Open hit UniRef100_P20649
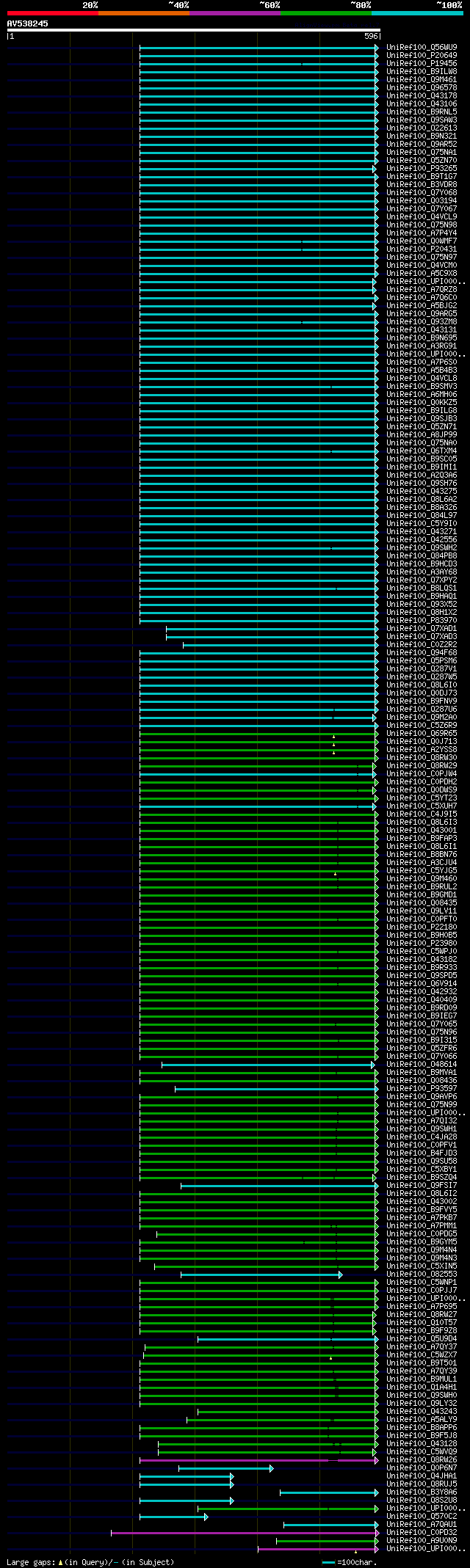This screenshot has height=1568, width=470. coord(422,55)
